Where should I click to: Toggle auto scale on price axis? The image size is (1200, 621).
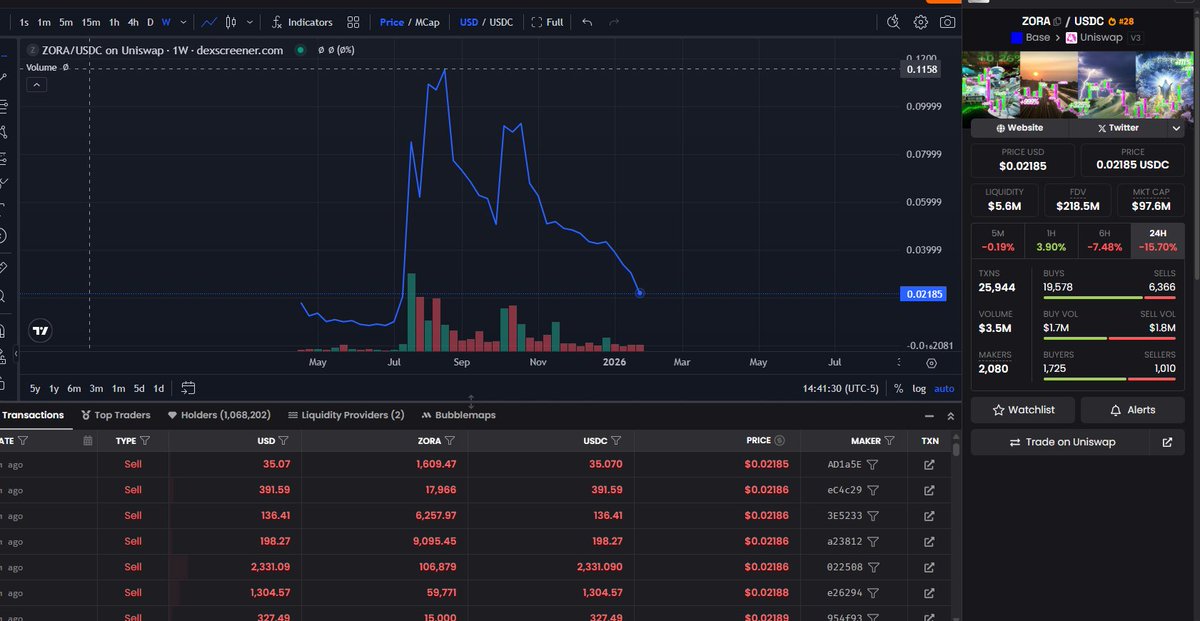tap(944, 388)
